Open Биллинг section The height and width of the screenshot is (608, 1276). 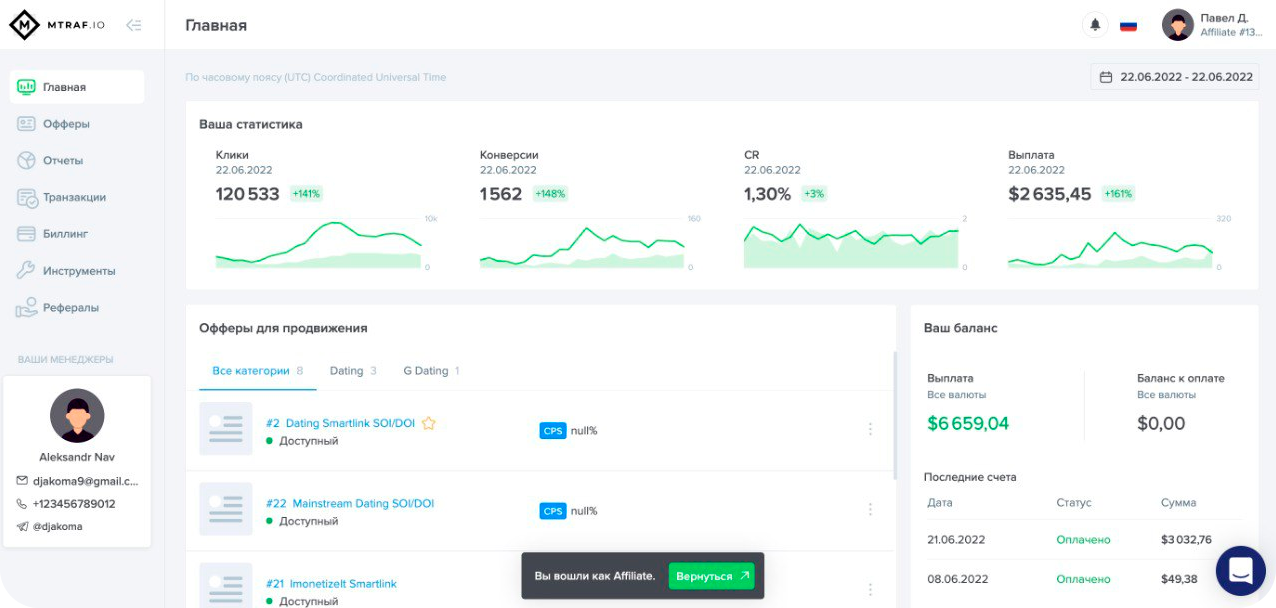point(65,234)
